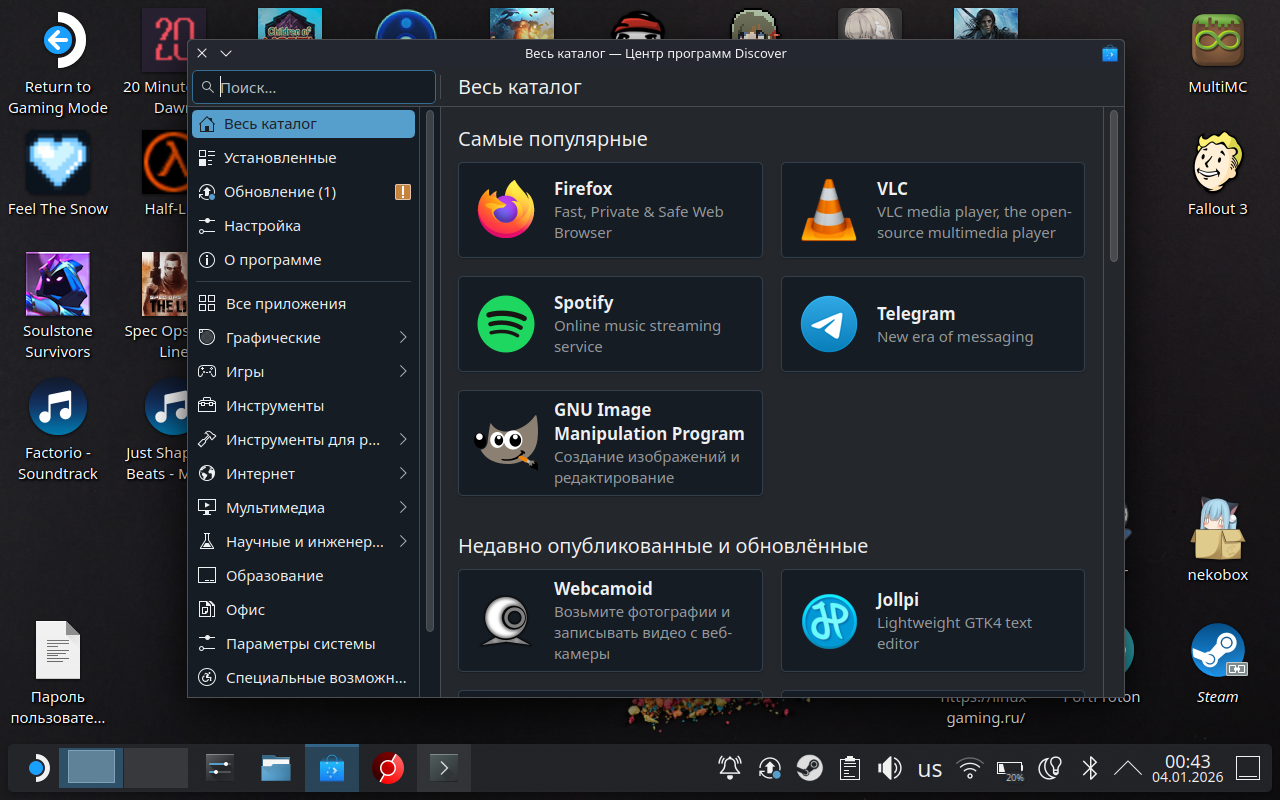Click the update warning badge icon

click(x=403, y=192)
